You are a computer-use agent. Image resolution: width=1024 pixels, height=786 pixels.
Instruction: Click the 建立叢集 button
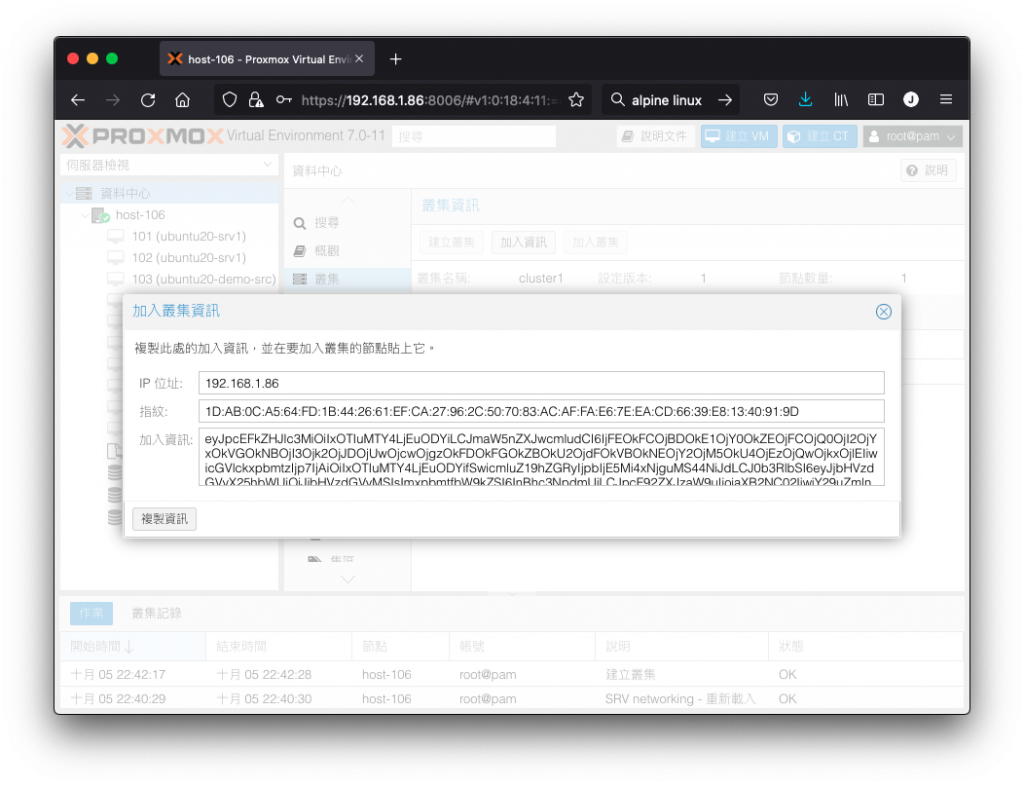[451, 242]
